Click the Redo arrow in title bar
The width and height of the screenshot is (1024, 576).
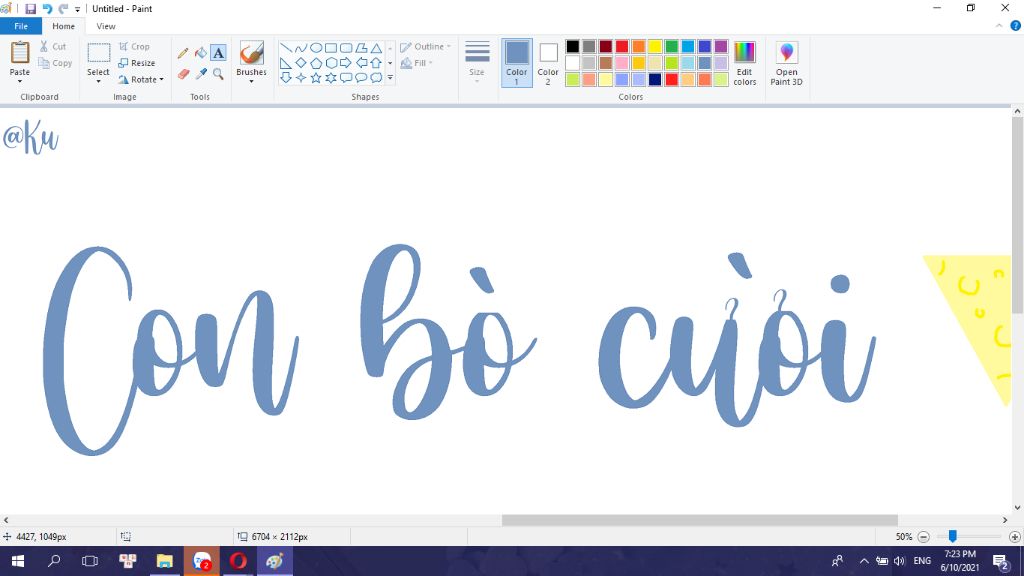pos(63,8)
